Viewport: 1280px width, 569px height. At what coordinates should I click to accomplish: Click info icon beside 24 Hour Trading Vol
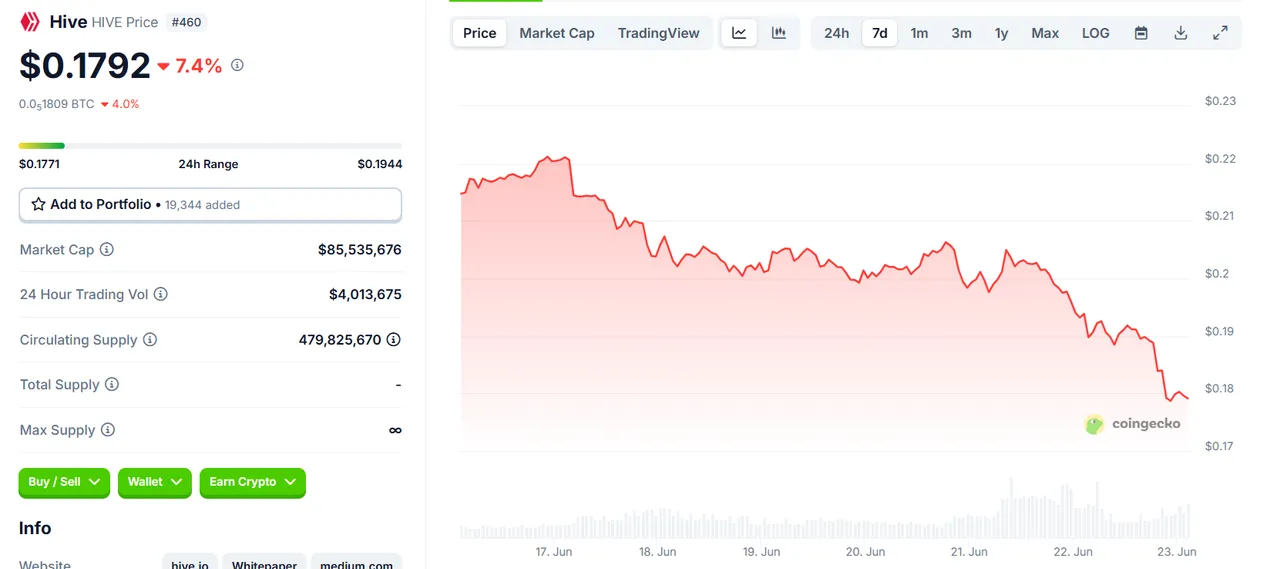[x=161, y=294]
